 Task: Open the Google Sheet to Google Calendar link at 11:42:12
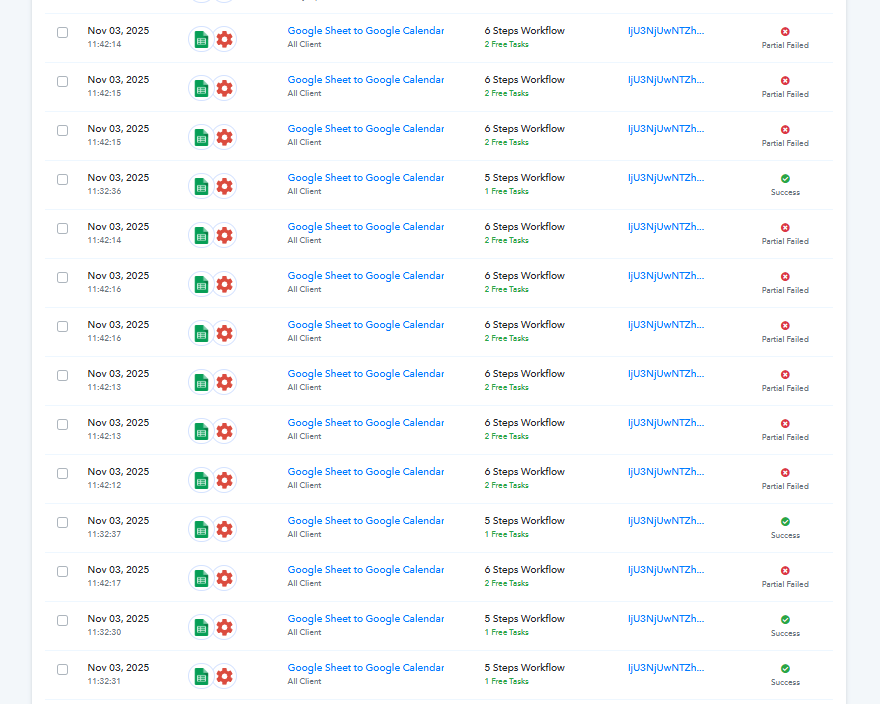(x=366, y=472)
